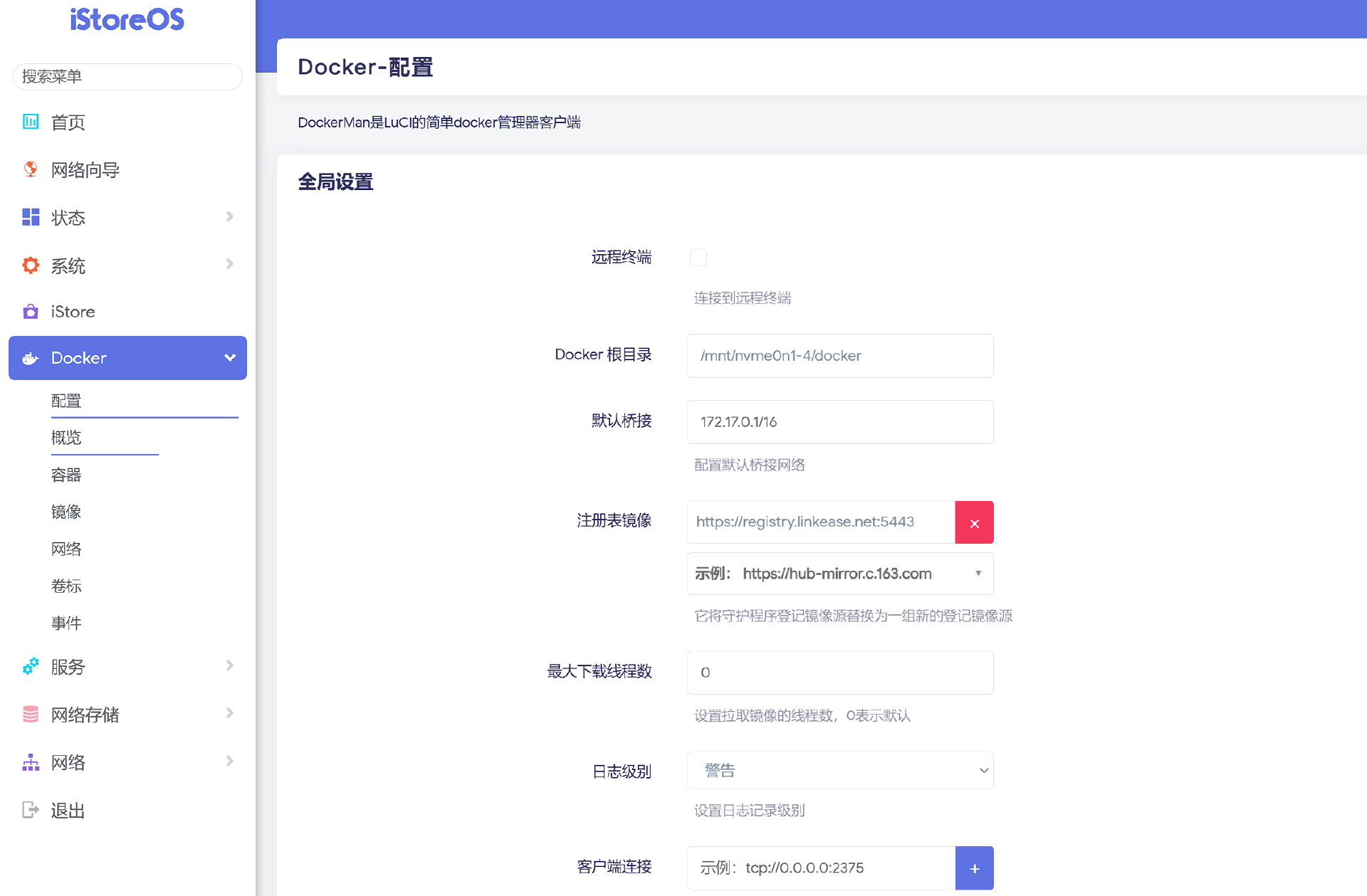The height and width of the screenshot is (896, 1367).
Task: Open the 容器 containers submenu item
Action: tap(66, 475)
